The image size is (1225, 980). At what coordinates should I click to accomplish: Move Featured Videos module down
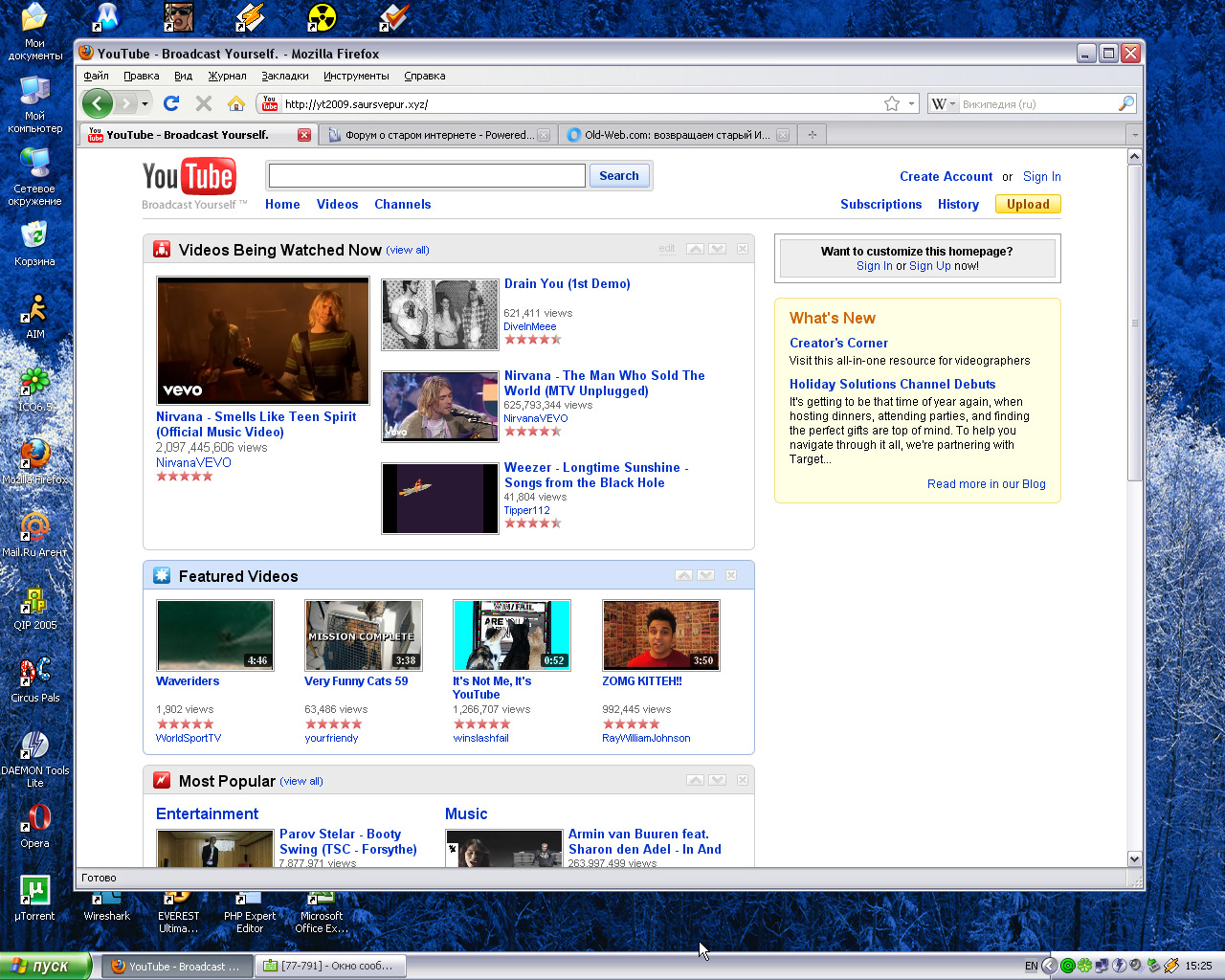[706, 575]
